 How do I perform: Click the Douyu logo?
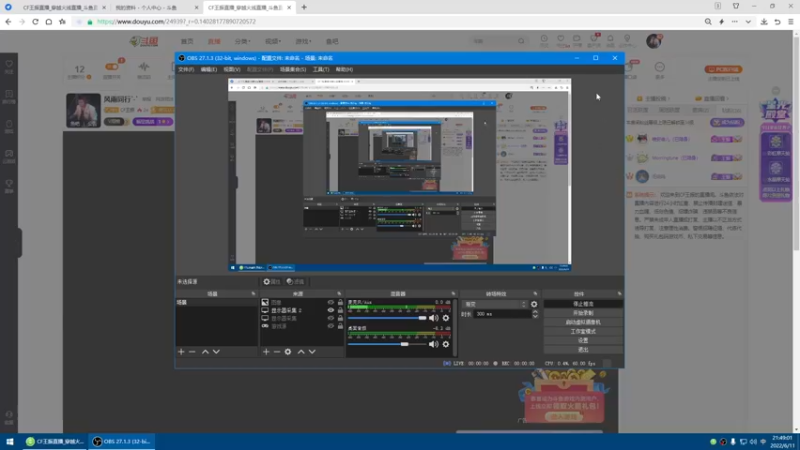143,41
